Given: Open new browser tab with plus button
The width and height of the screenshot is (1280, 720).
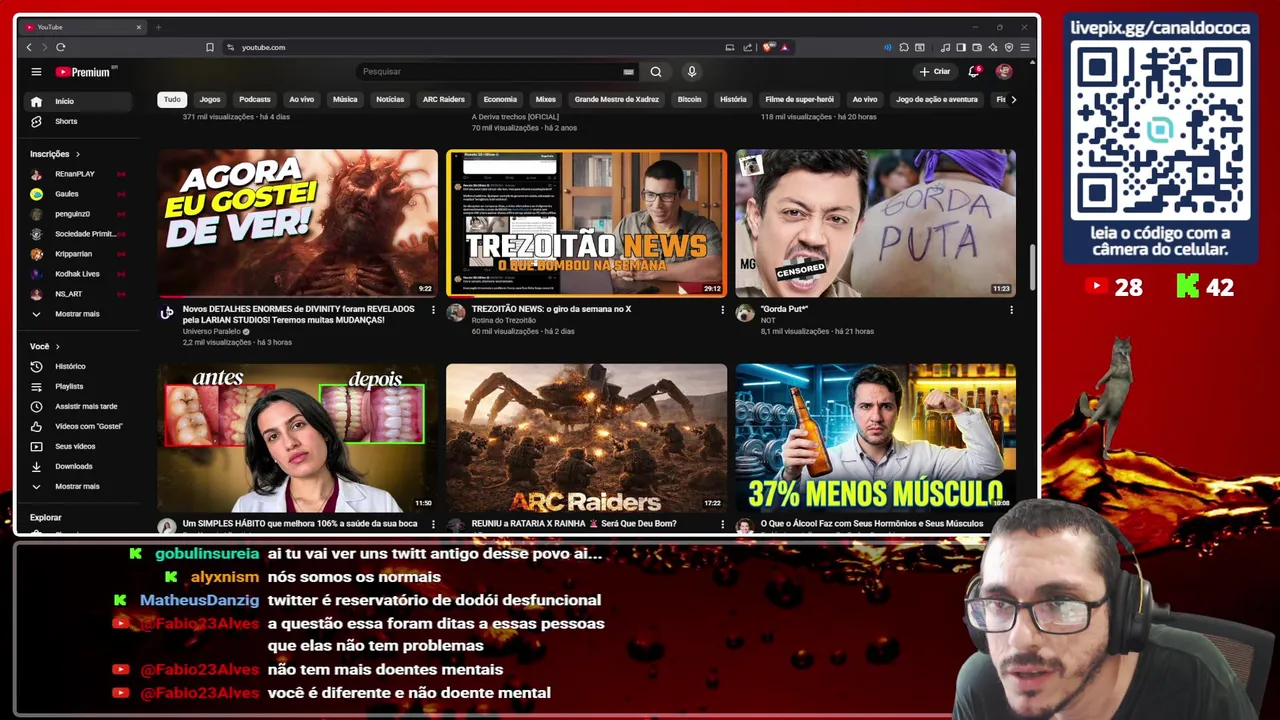Looking at the screenshot, I should (158, 27).
